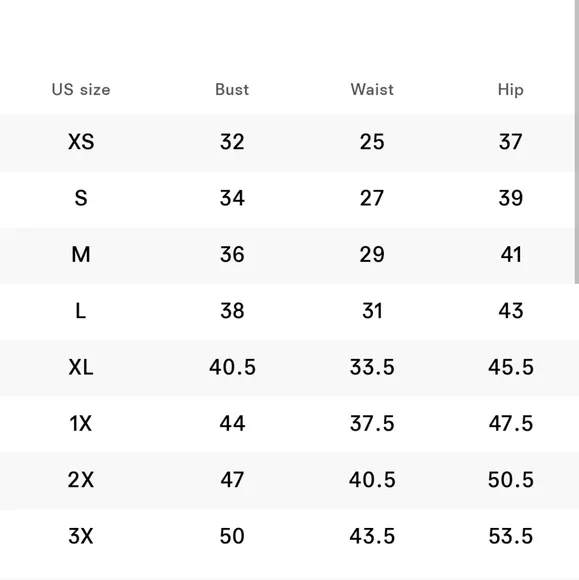This screenshot has height=580, width=579.
Task: Select the 3X size row label
Action: click(81, 536)
